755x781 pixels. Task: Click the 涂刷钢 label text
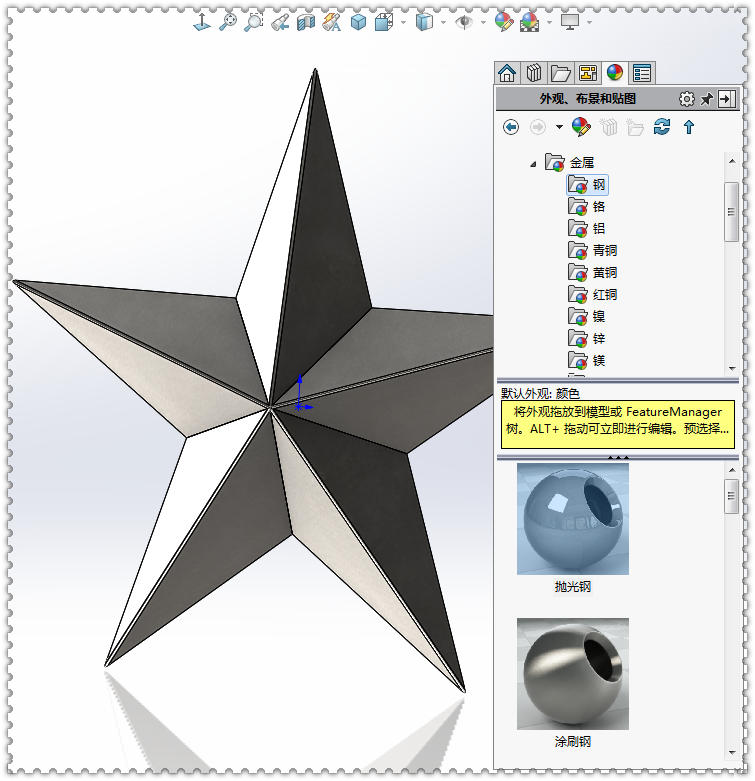point(573,742)
